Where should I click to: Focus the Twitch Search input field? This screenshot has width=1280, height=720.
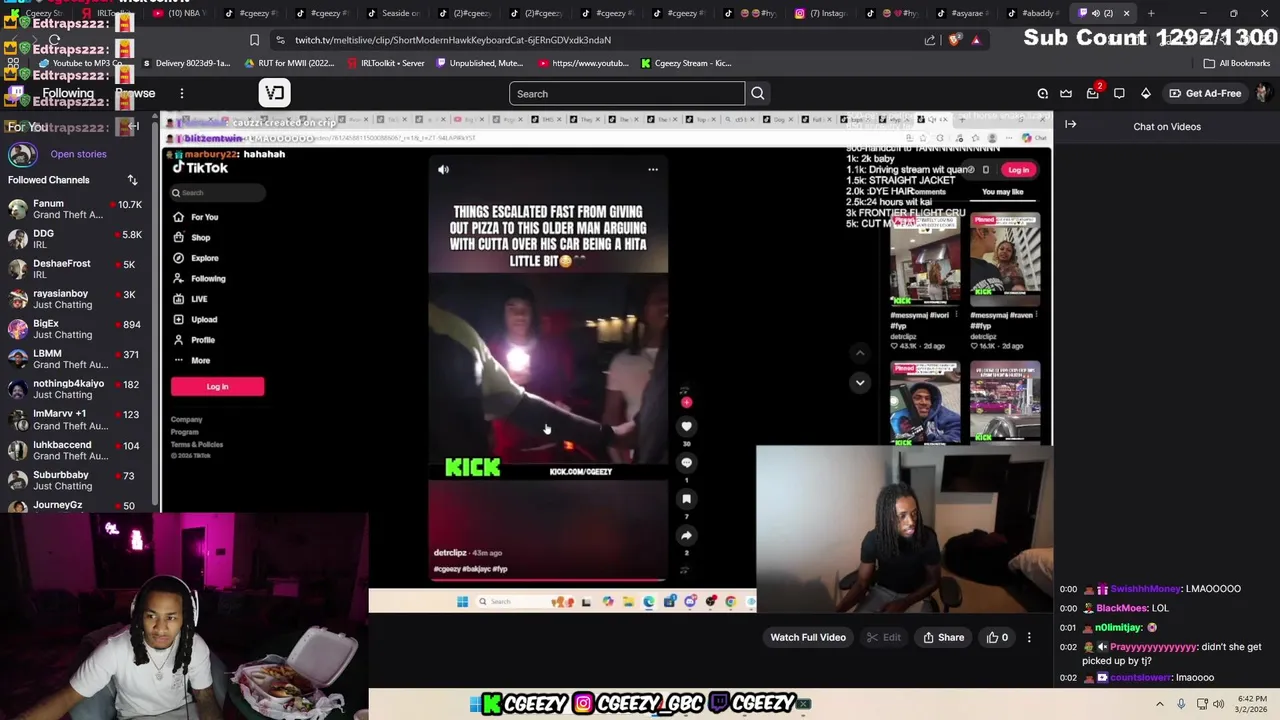tap(627, 93)
